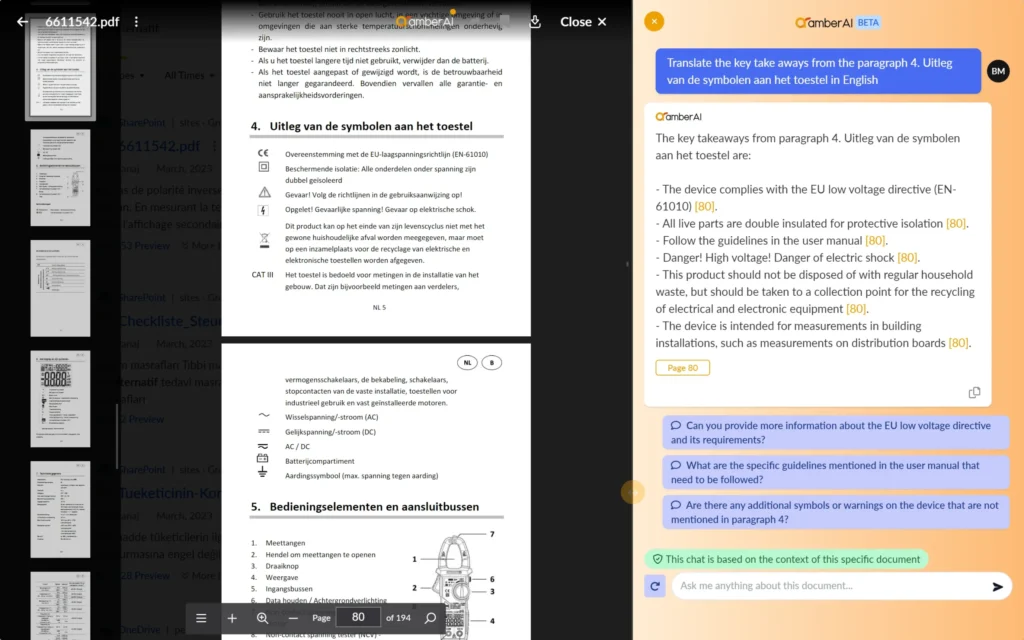Copy the amberAI response to the clipboard

974,393
